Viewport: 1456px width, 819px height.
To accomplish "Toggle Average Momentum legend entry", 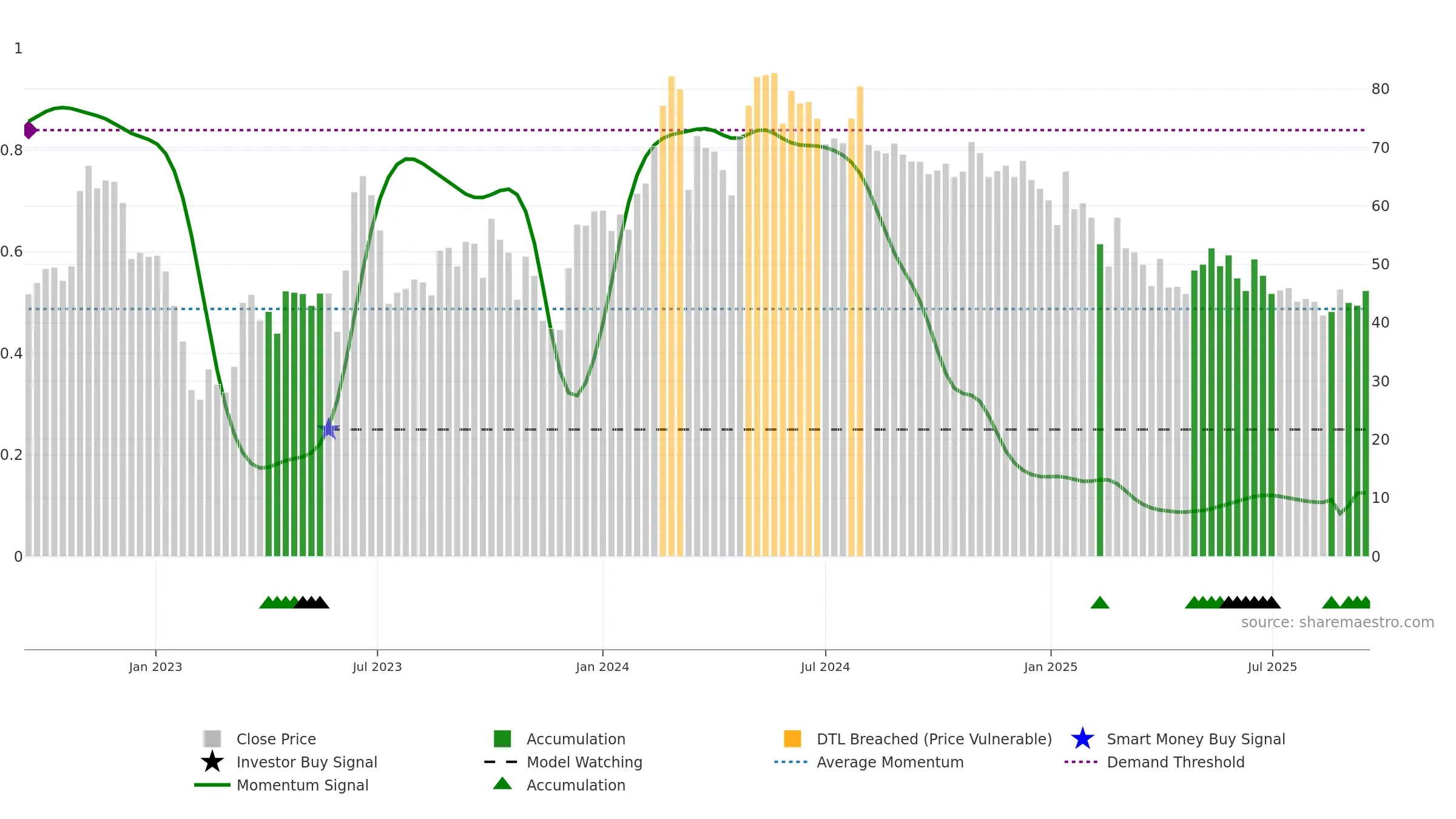I will [x=890, y=762].
